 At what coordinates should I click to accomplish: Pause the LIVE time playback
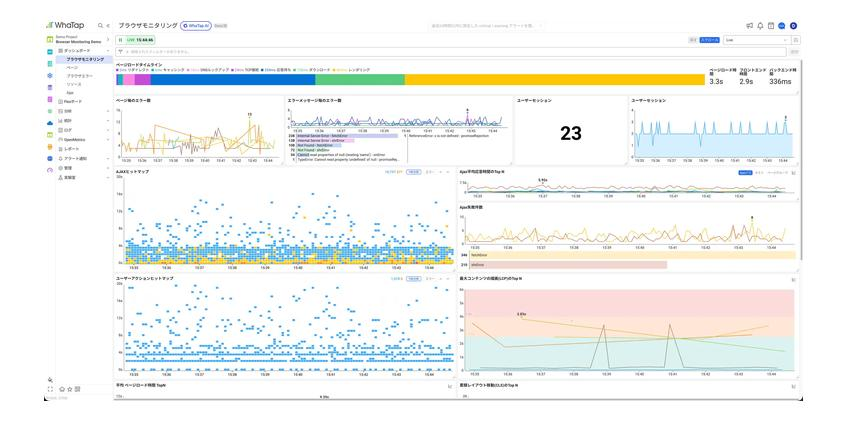tap(120, 40)
